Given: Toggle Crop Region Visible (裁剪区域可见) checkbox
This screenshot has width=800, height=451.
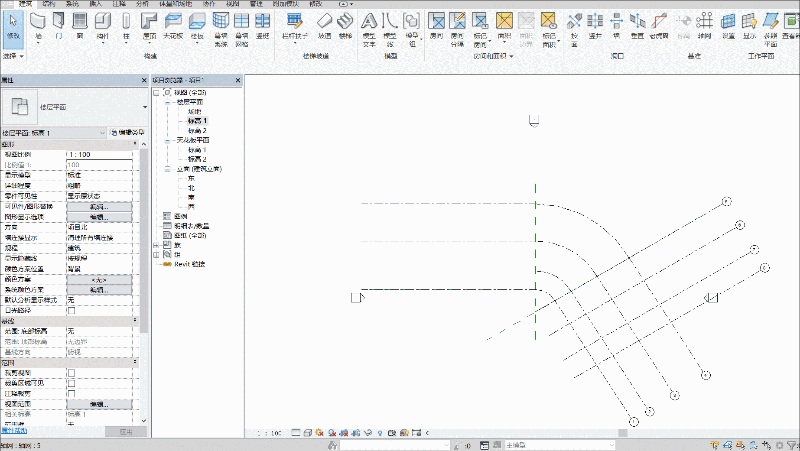Looking at the screenshot, I should (71, 383).
